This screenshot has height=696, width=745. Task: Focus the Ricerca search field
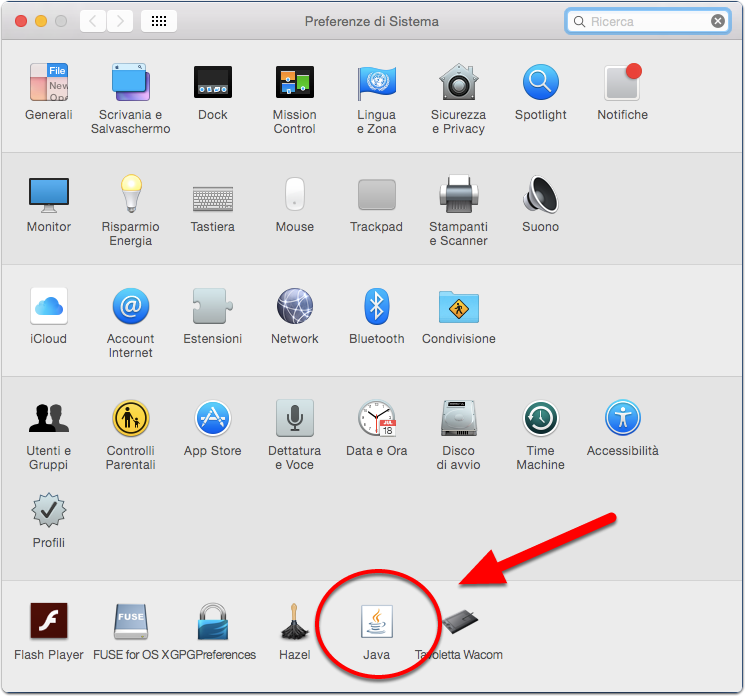pyautogui.click(x=648, y=21)
